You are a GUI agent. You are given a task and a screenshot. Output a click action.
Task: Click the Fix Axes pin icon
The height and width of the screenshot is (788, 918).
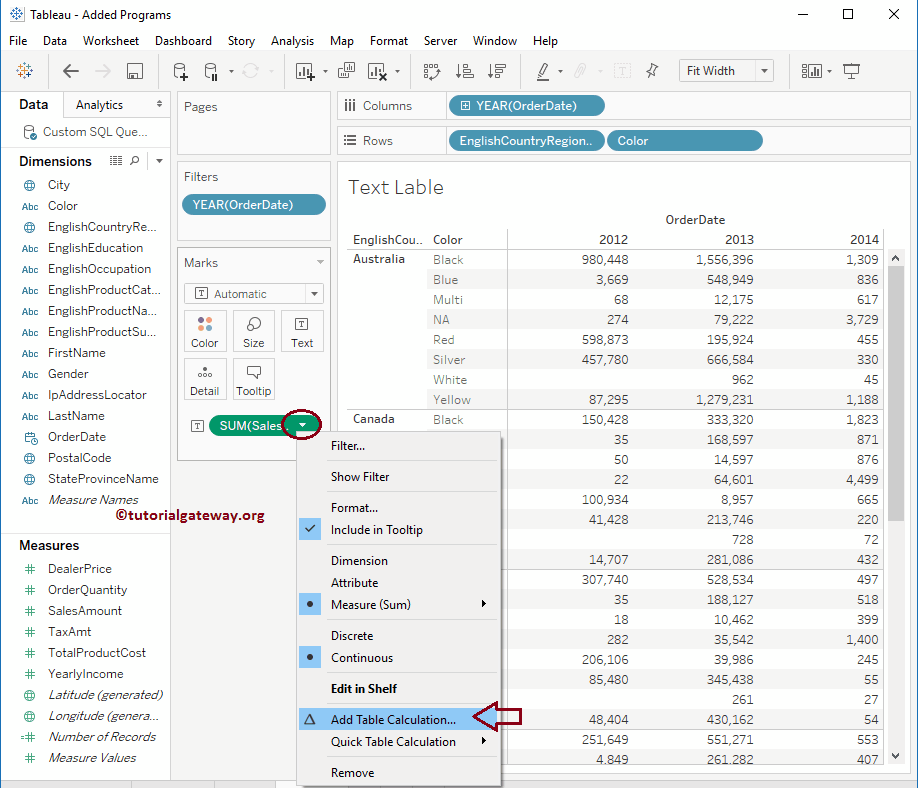pyautogui.click(x=652, y=71)
